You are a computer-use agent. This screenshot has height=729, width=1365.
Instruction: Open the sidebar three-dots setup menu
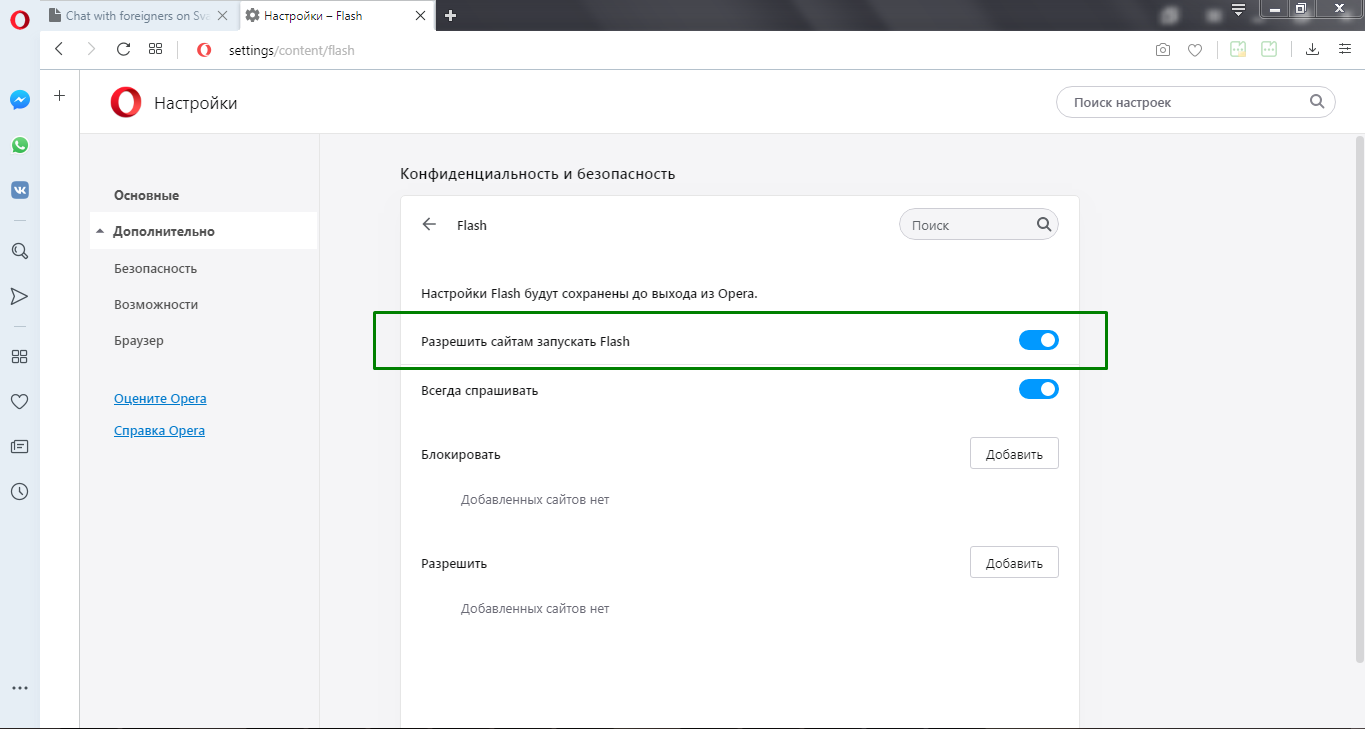coord(20,688)
